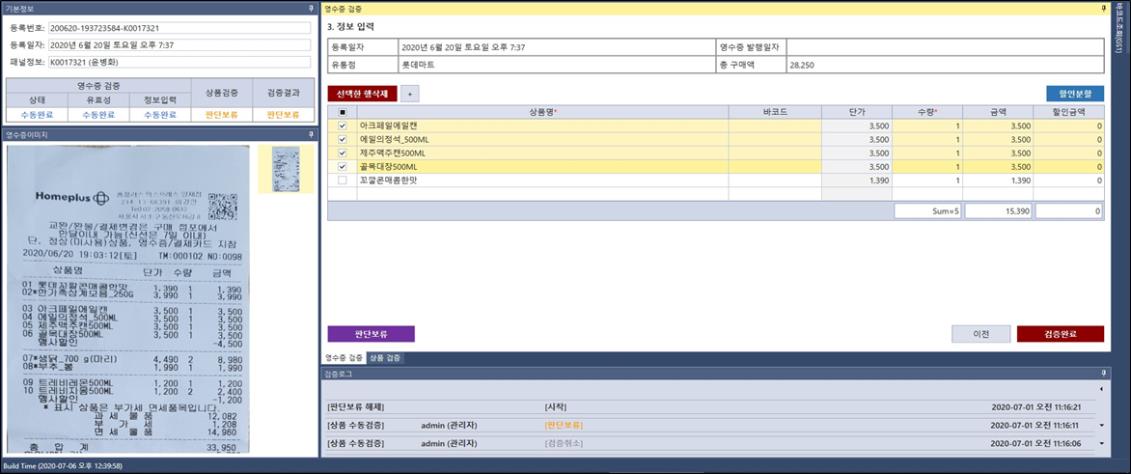
Task: Switch to the 영수증 검증 tab
Action: pos(344,357)
